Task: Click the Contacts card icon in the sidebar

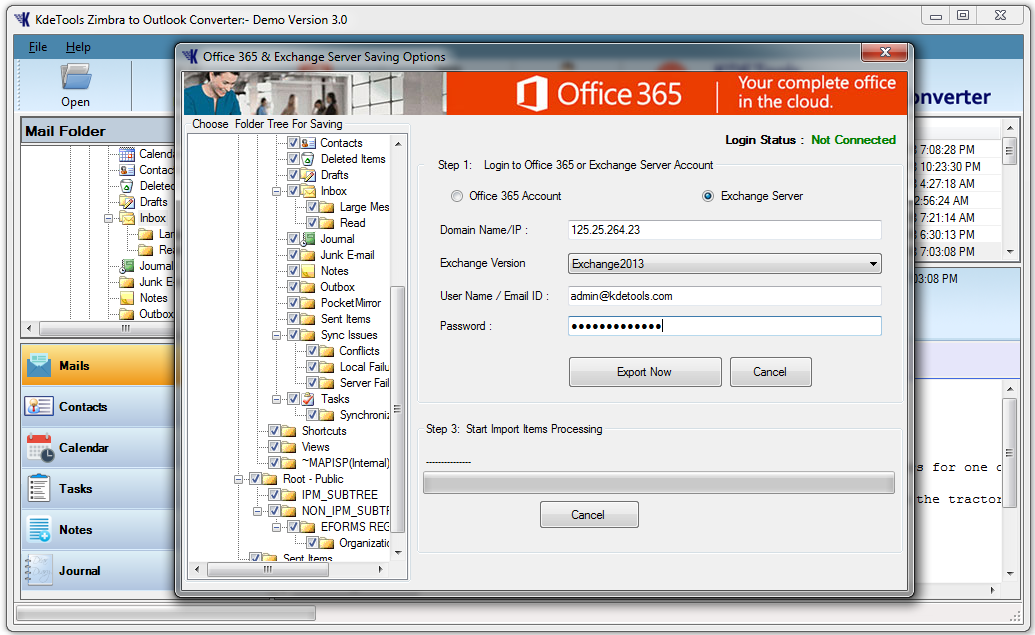Action: [39, 406]
